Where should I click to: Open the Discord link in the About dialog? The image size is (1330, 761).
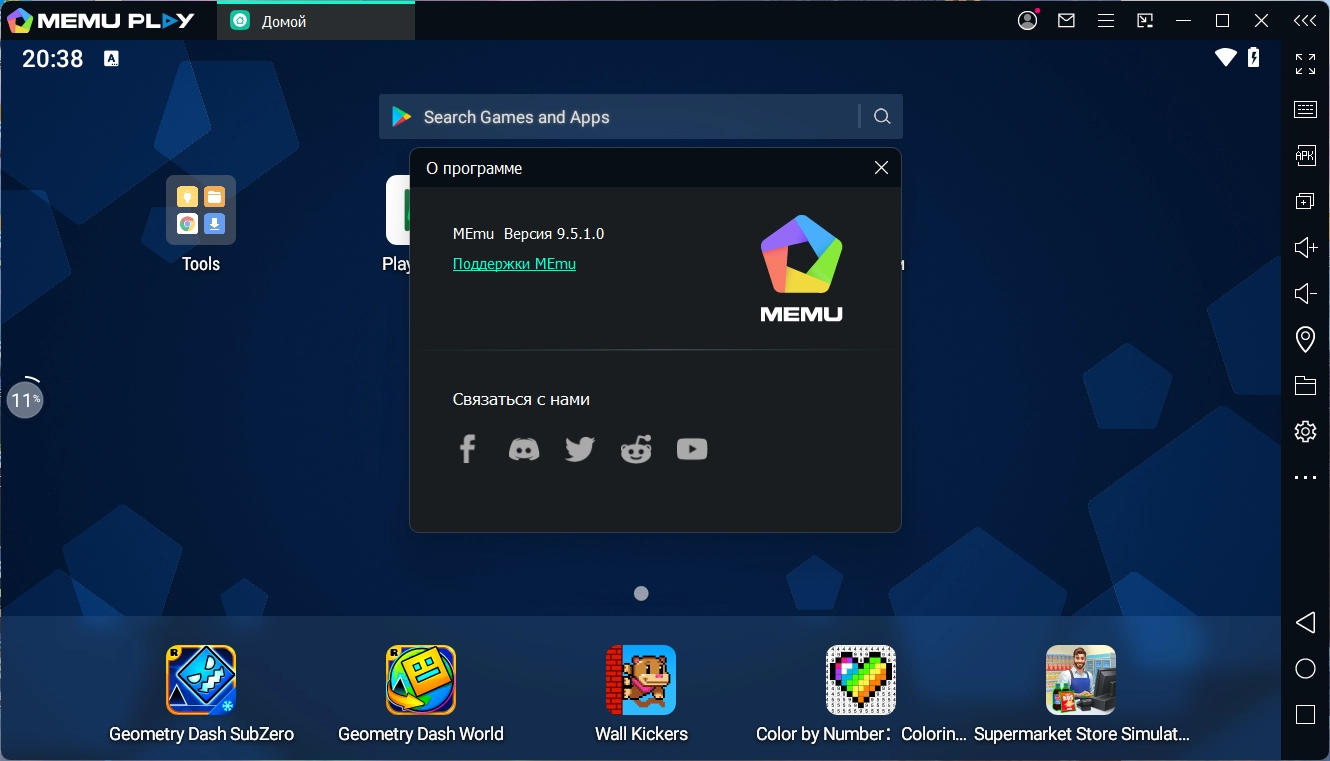pos(523,450)
